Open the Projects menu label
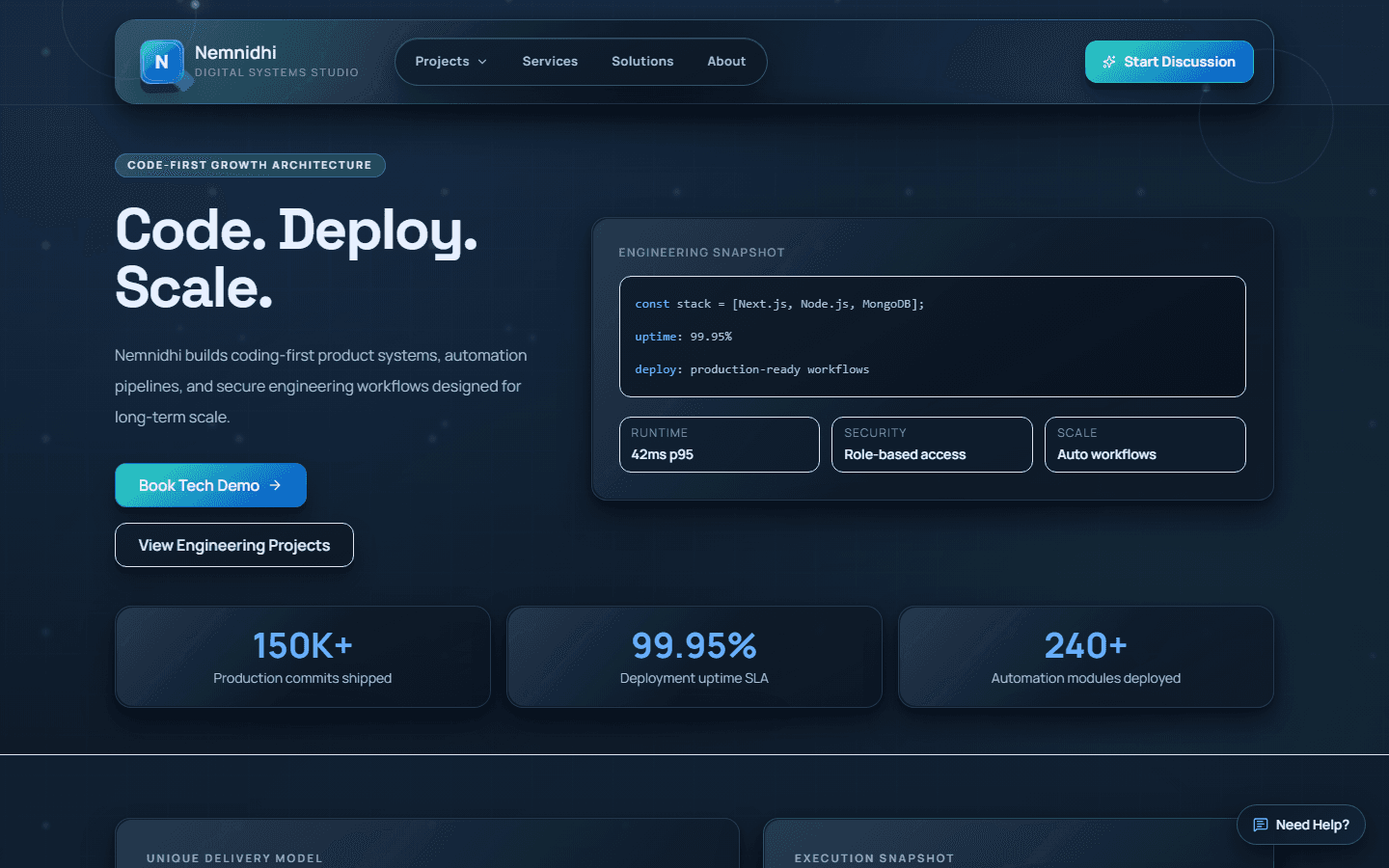 click(442, 62)
